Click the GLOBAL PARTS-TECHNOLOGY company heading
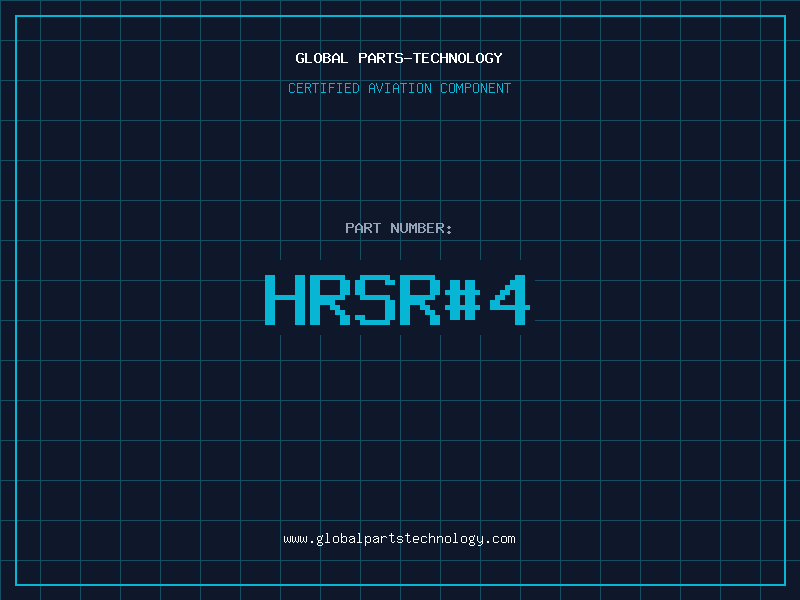The width and height of the screenshot is (800, 600). (x=399, y=58)
